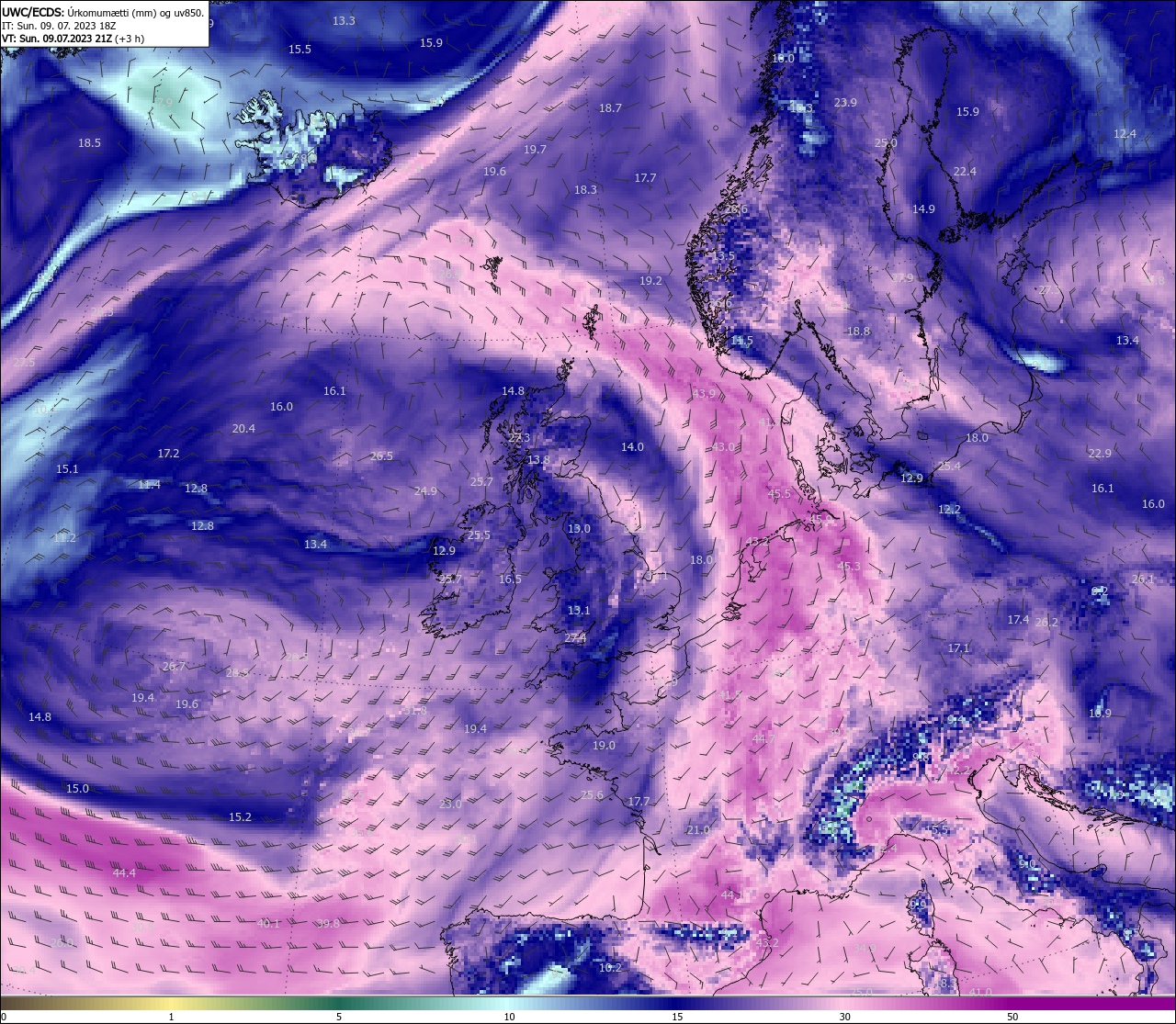Click the "25.7" value label
The image size is (1176, 1024).
pos(481,481)
